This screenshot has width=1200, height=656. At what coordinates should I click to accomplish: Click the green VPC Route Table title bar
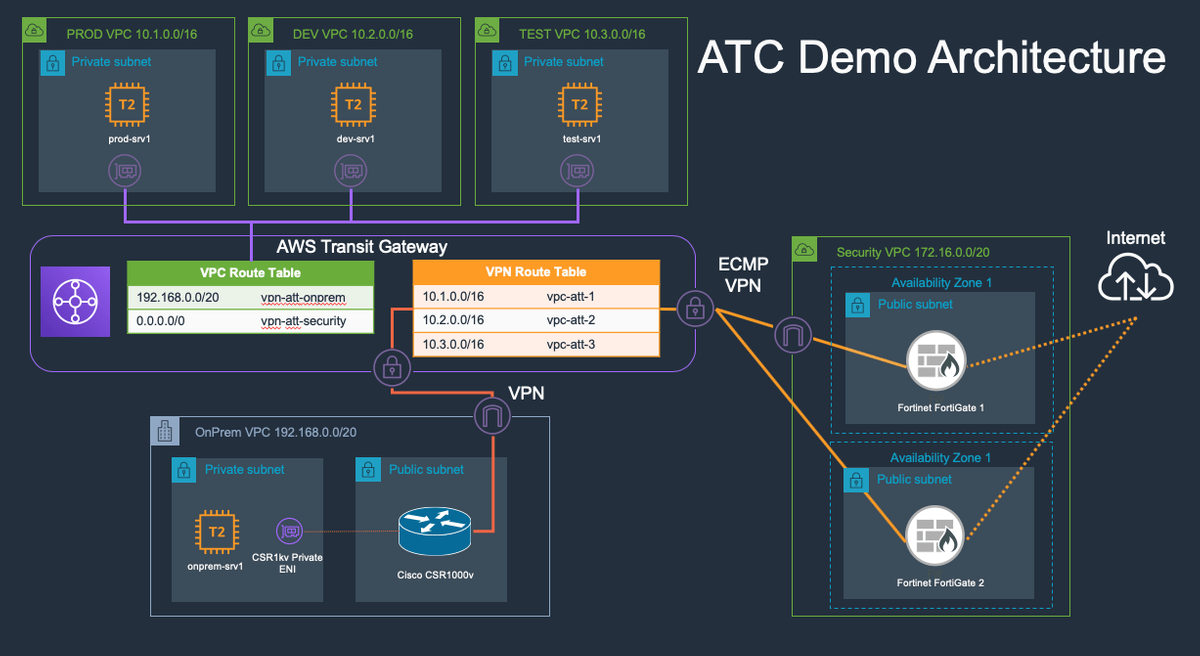(x=250, y=272)
